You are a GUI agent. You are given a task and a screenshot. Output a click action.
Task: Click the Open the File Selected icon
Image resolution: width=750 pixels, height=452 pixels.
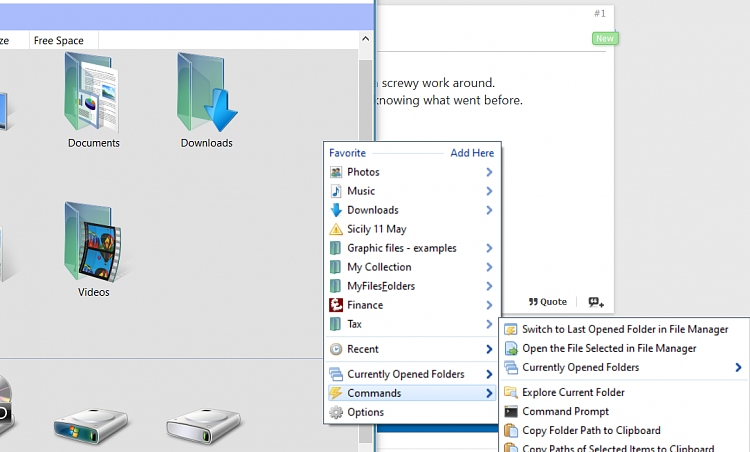pyautogui.click(x=511, y=349)
